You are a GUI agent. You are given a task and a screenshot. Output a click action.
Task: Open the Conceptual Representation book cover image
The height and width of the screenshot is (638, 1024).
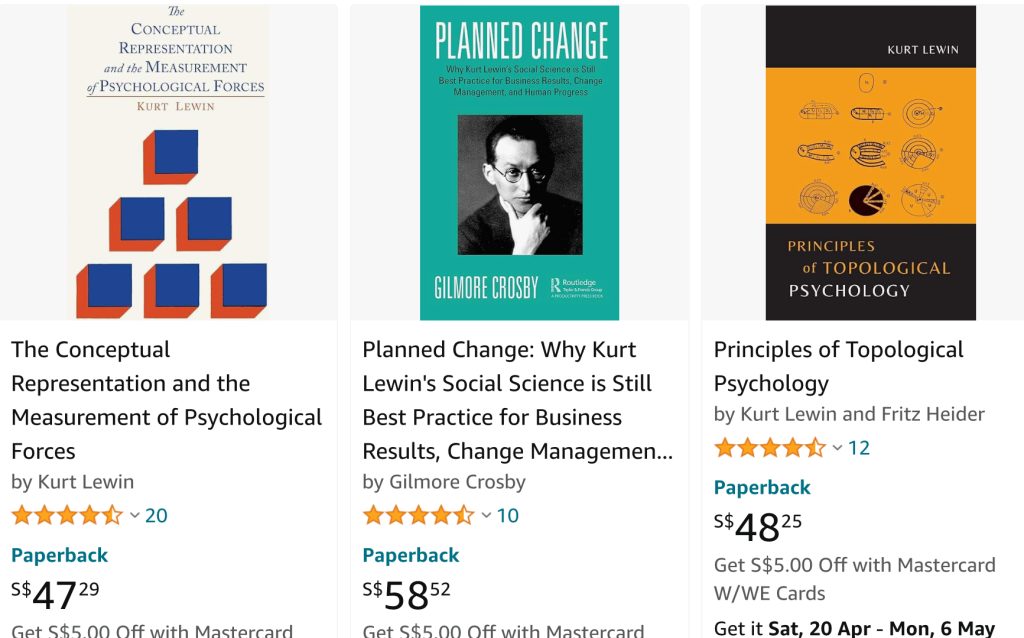click(x=168, y=162)
